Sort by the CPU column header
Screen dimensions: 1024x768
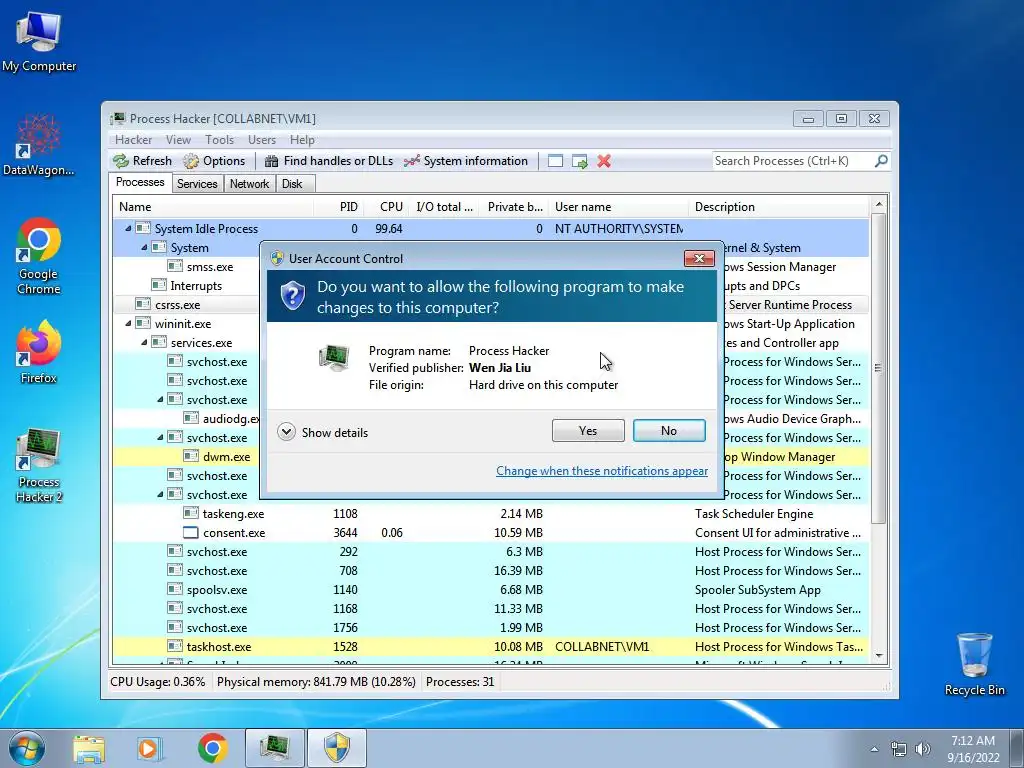(x=385, y=207)
